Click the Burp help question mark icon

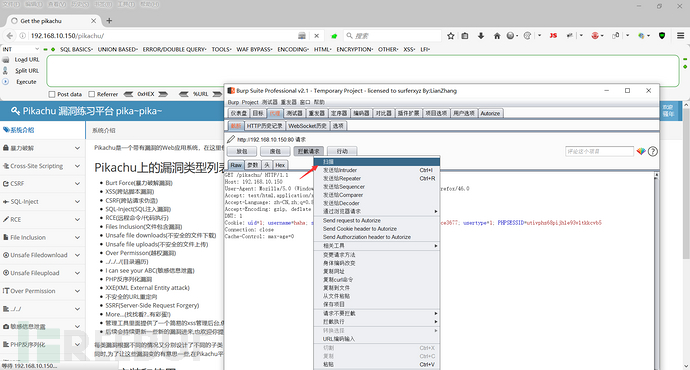click(x=653, y=151)
